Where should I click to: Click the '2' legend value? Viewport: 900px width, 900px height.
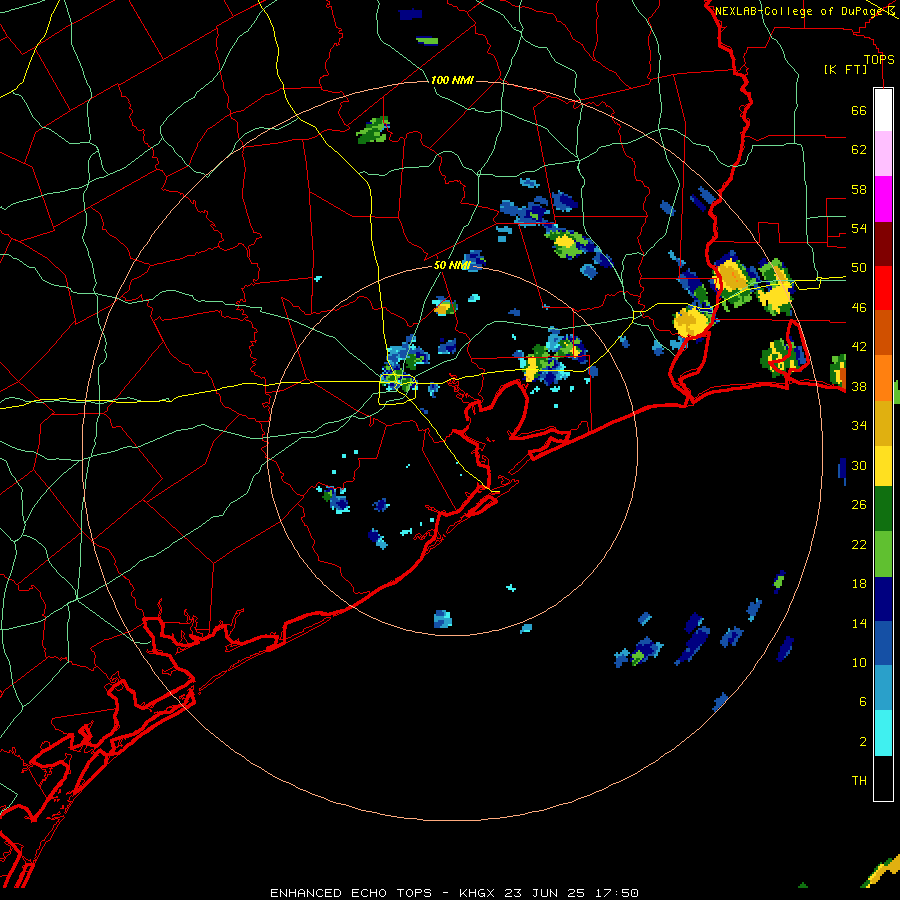863,742
